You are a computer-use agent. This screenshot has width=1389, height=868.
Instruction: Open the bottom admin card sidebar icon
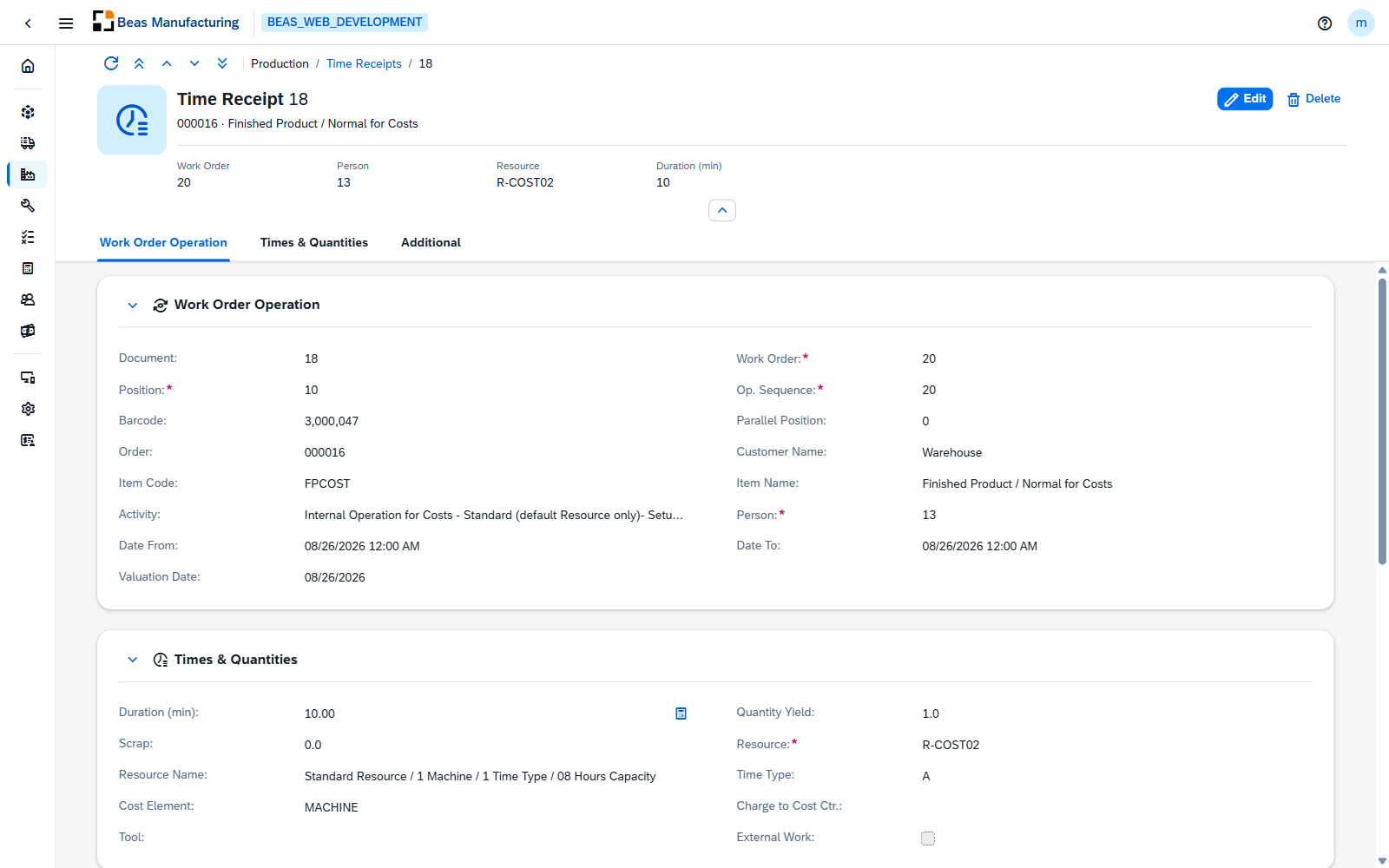[28, 440]
